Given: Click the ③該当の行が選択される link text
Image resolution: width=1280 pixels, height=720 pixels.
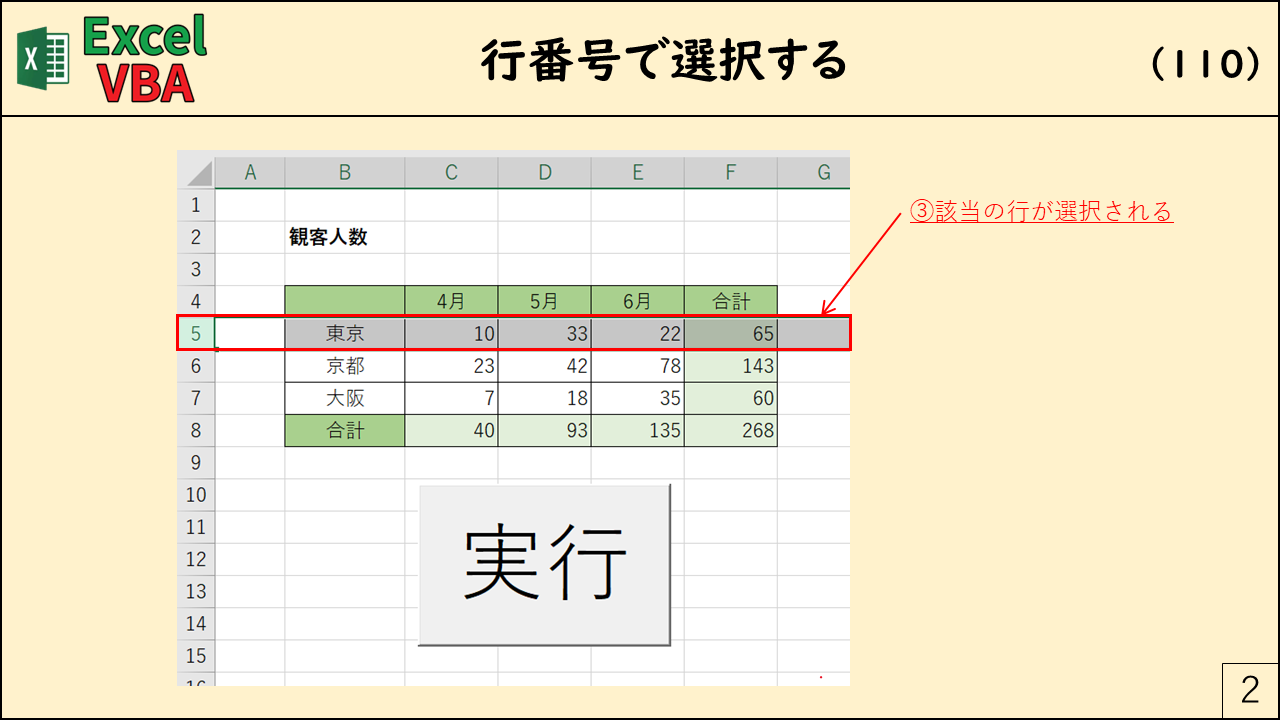Looking at the screenshot, I should (x=1040, y=212).
